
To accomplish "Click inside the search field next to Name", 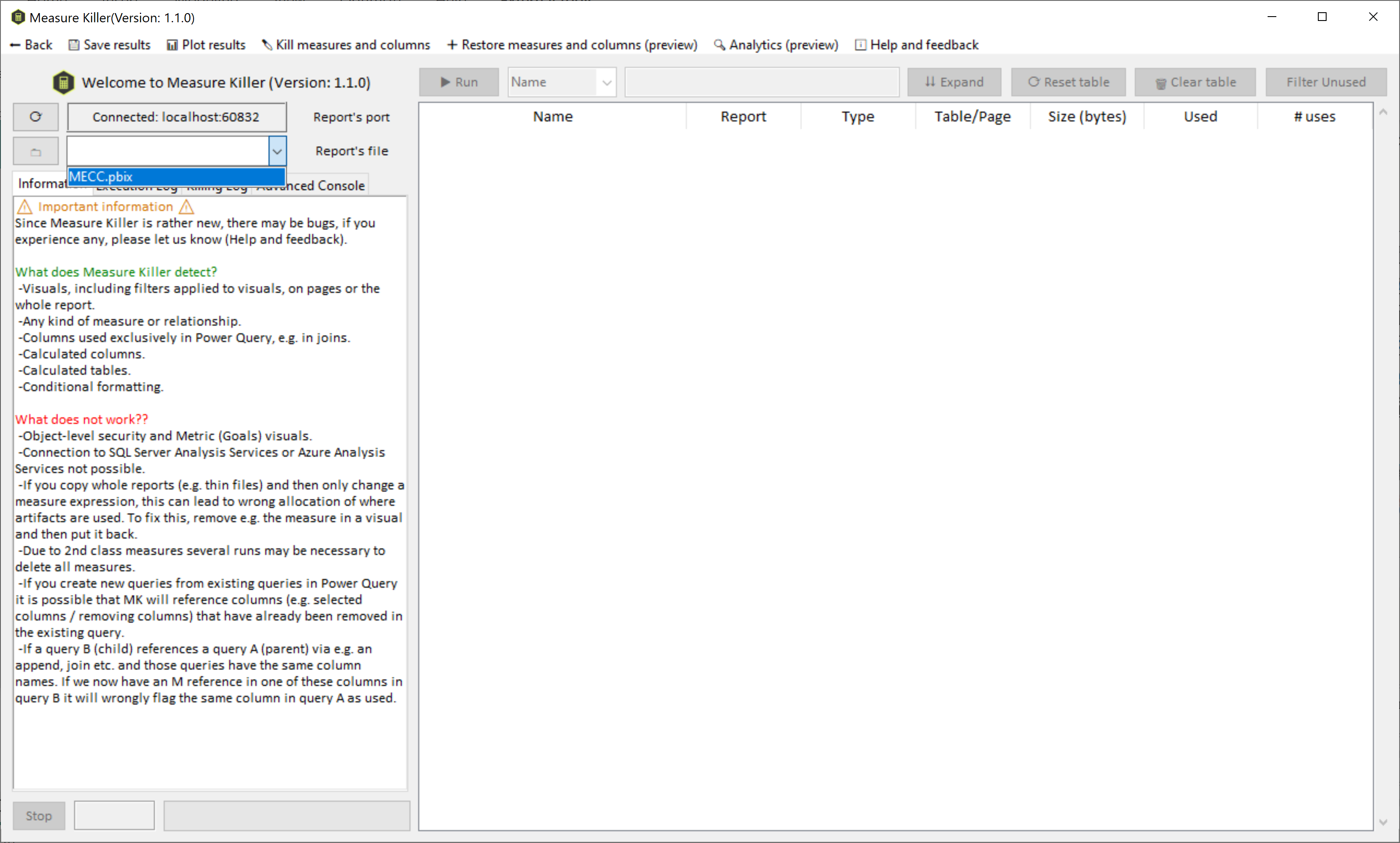I will pyautogui.click(x=761, y=82).
